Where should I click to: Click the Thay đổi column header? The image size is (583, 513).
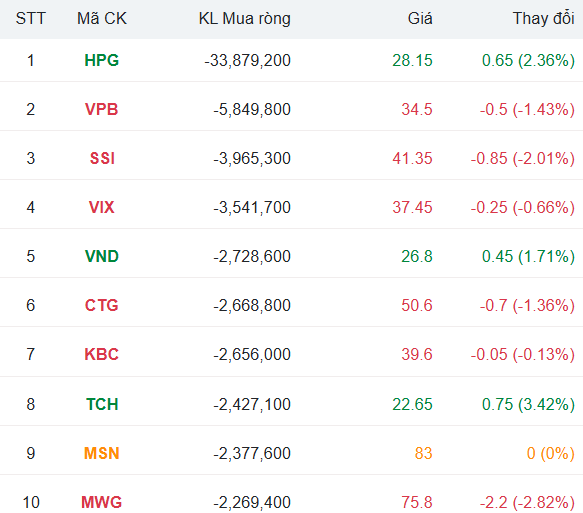click(x=544, y=18)
